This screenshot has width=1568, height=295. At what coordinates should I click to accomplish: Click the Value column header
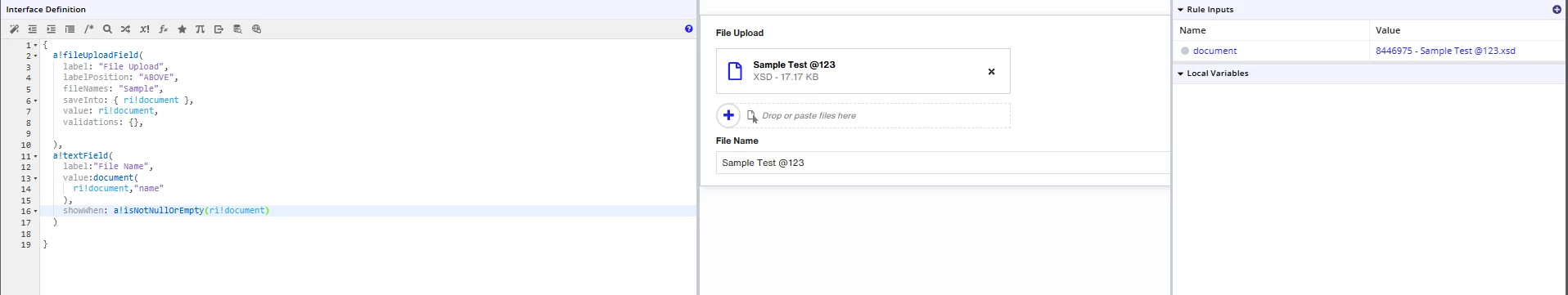pos(1388,30)
